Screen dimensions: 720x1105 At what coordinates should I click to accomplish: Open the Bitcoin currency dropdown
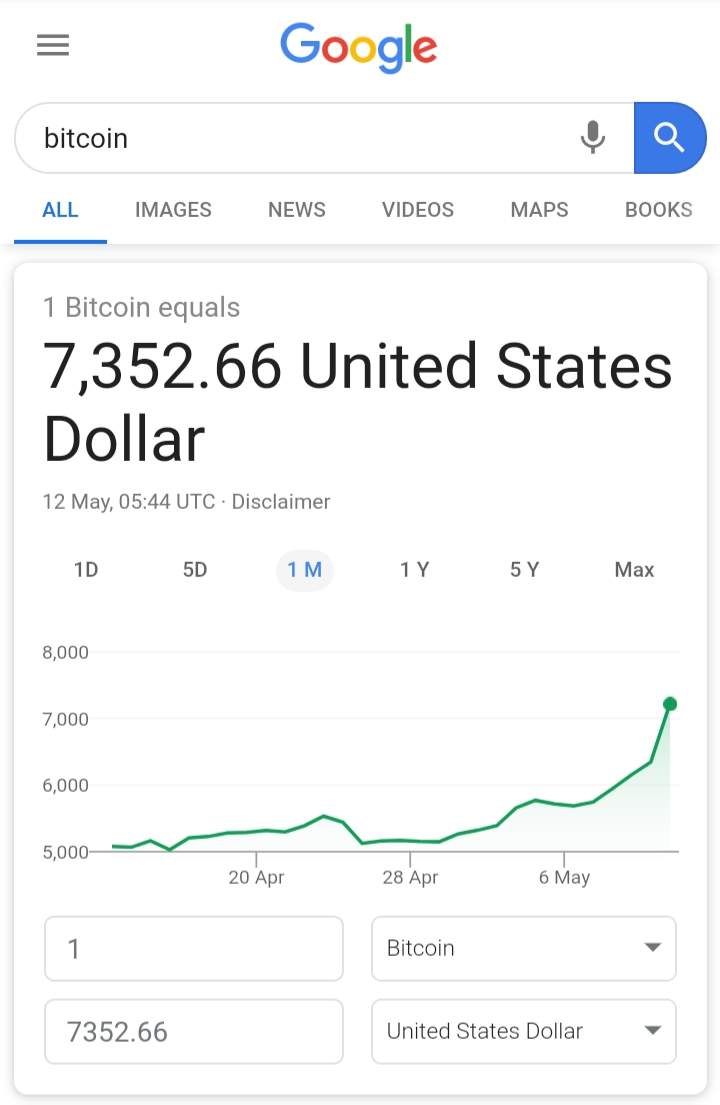[523, 948]
